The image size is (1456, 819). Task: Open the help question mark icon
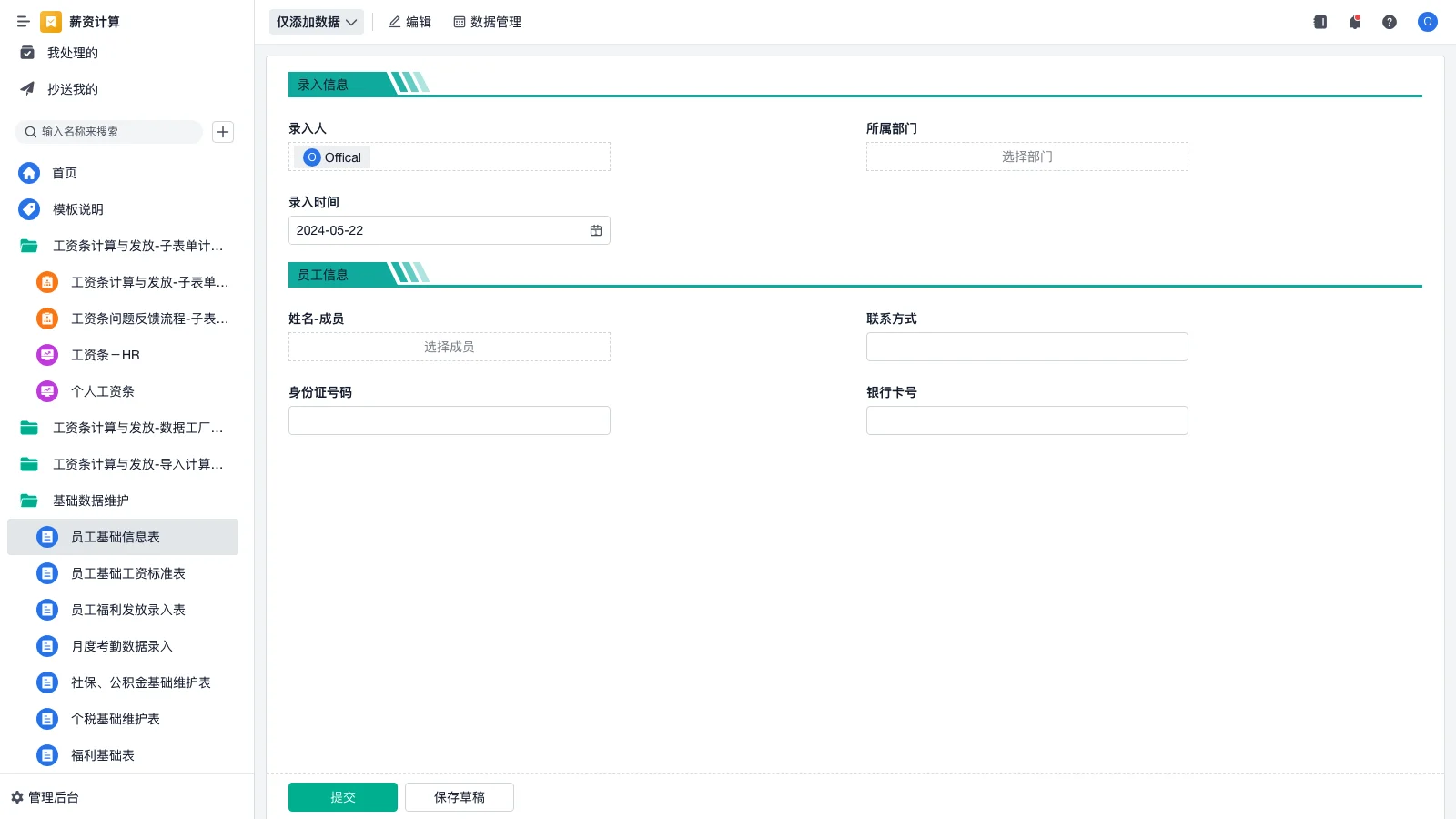click(1390, 22)
